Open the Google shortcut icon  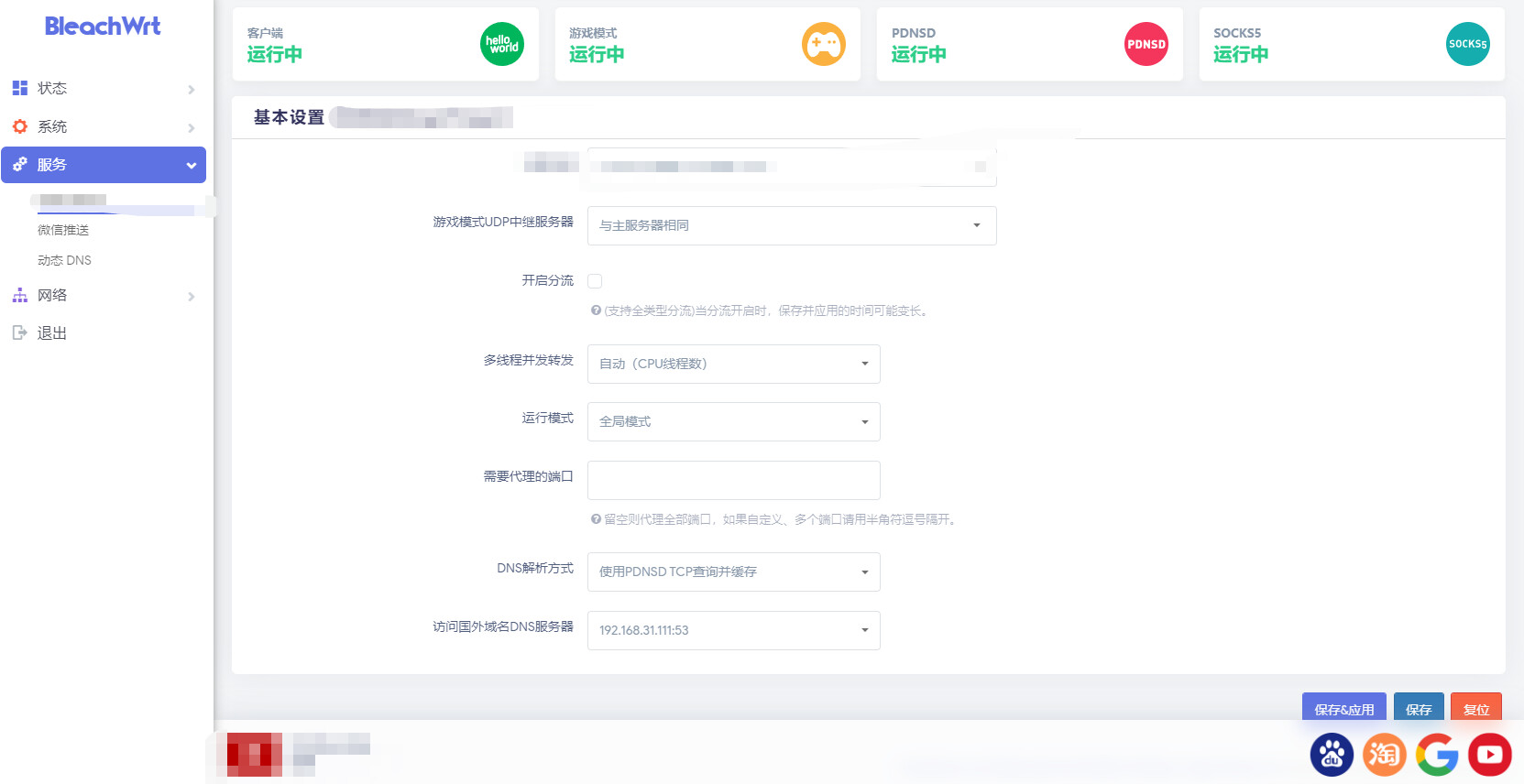coord(1437,755)
